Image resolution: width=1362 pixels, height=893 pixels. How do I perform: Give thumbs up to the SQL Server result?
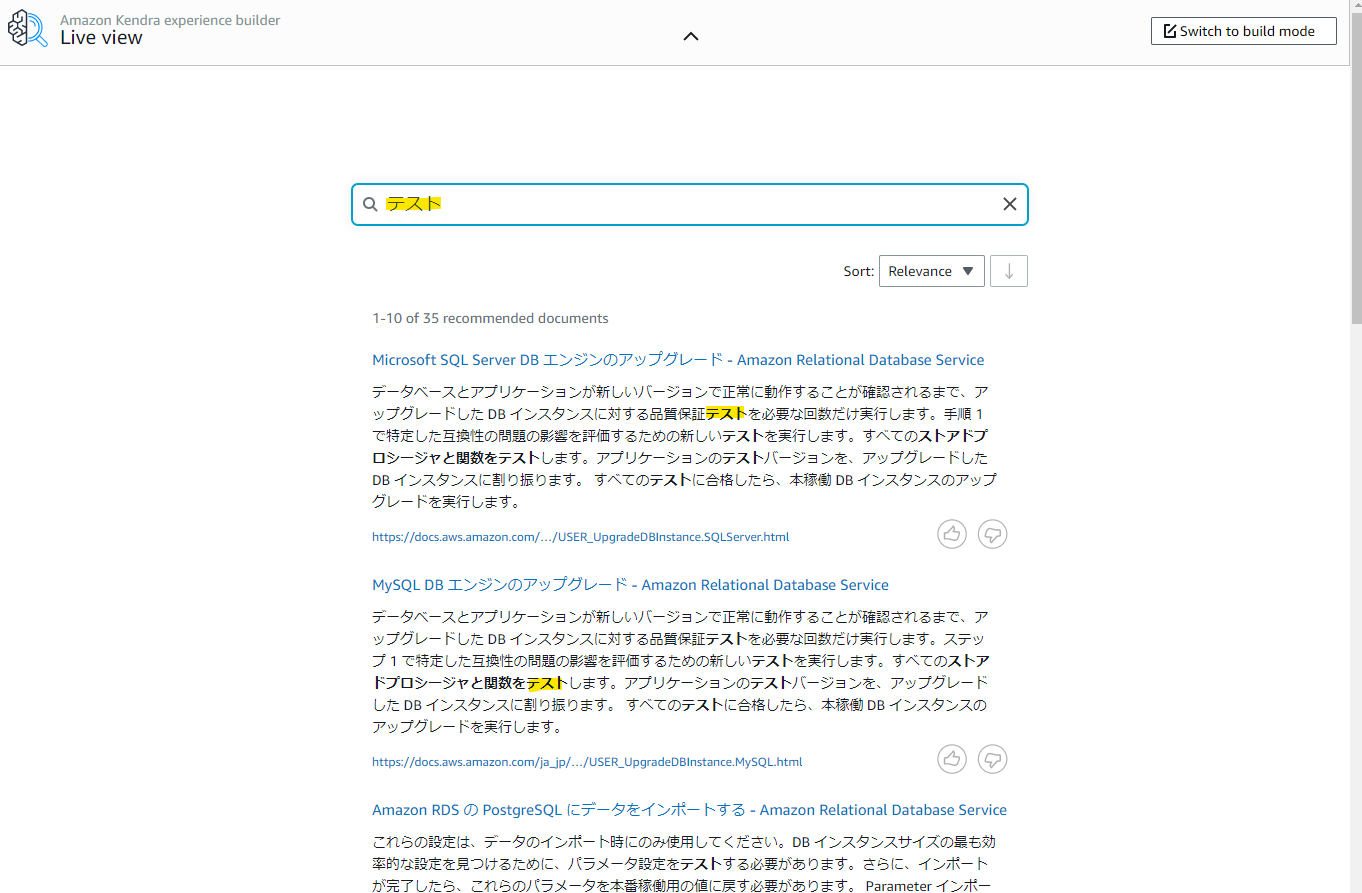point(951,533)
